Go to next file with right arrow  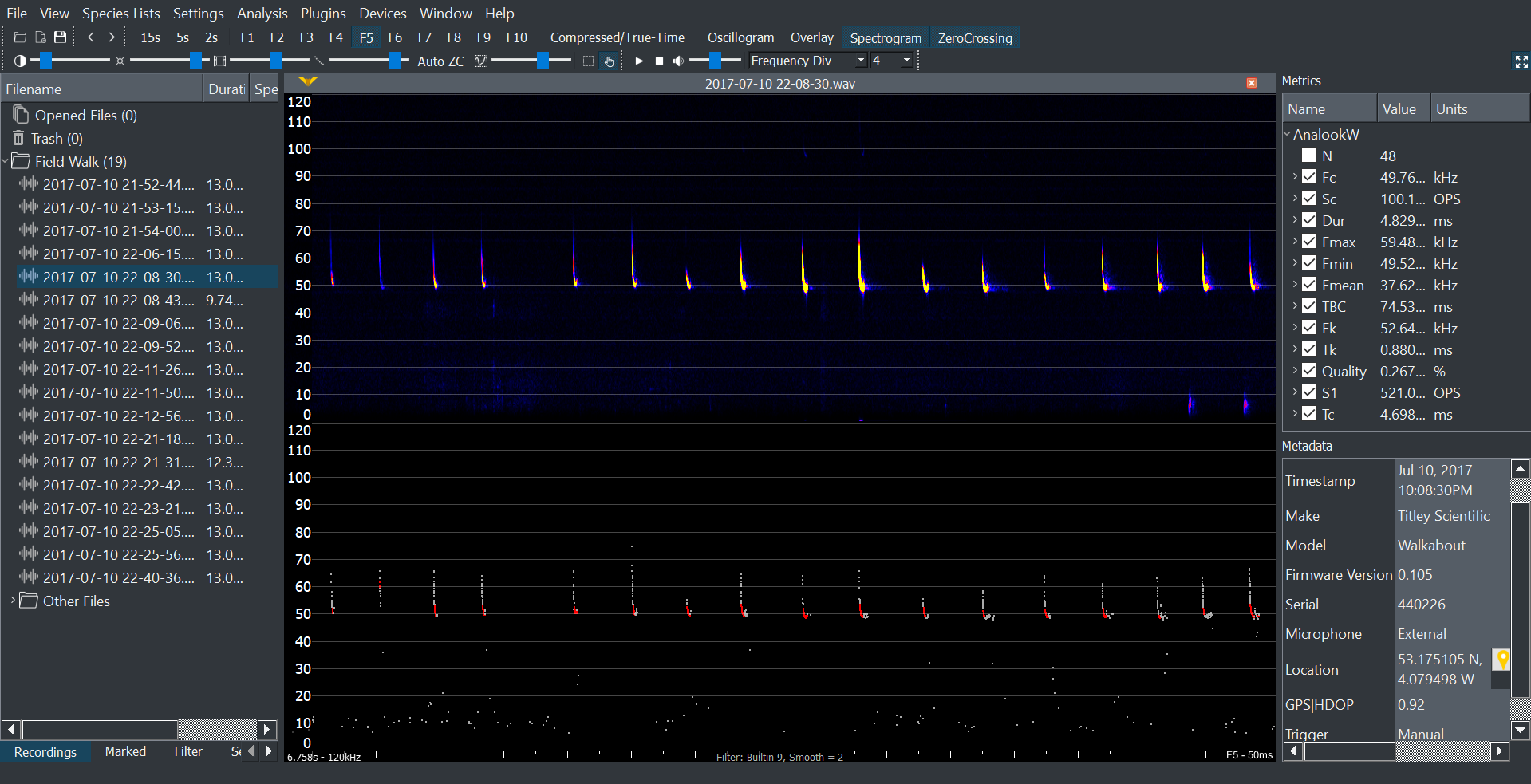point(112,37)
